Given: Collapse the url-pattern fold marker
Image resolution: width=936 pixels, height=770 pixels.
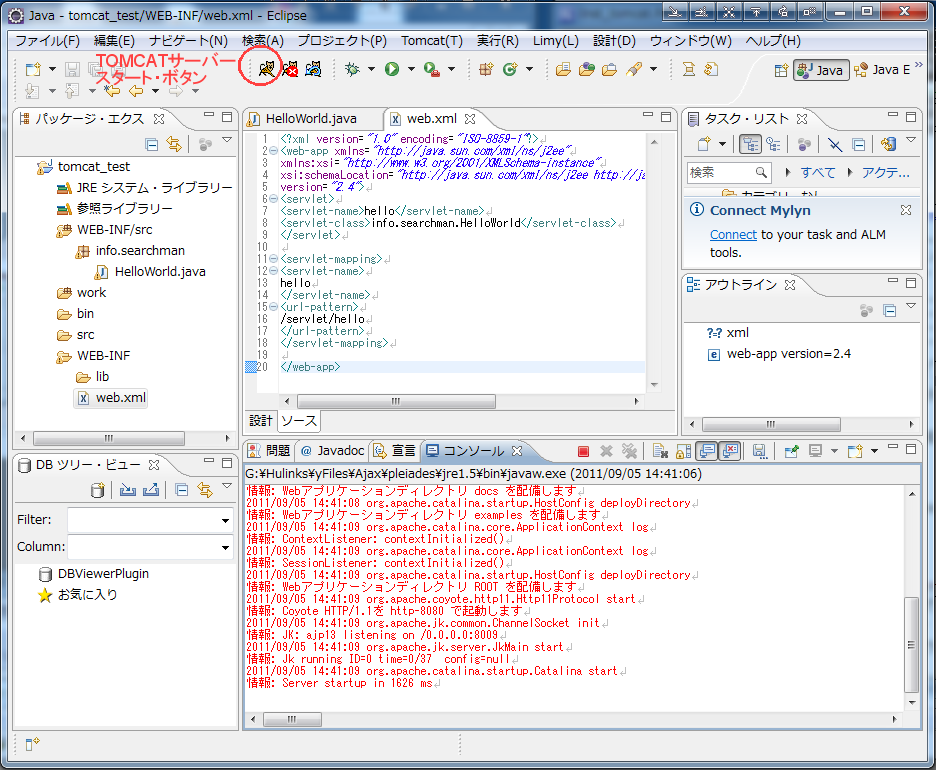Looking at the screenshot, I should pyautogui.click(x=273, y=306).
